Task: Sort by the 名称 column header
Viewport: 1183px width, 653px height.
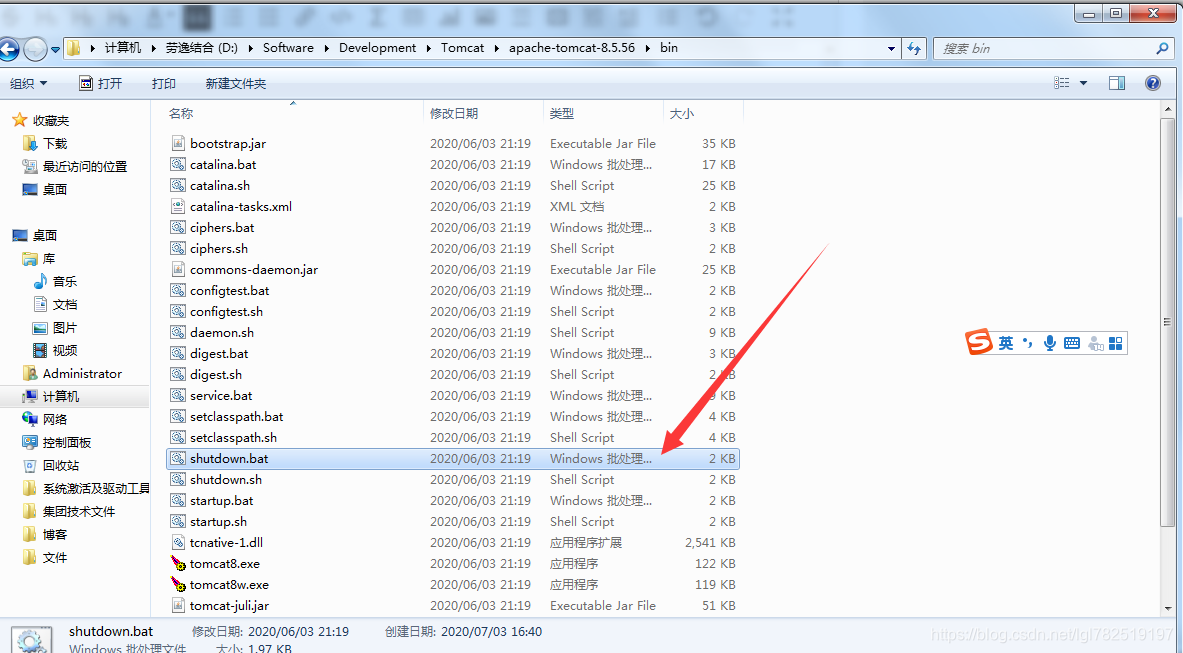Action: pyautogui.click(x=181, y=113)
